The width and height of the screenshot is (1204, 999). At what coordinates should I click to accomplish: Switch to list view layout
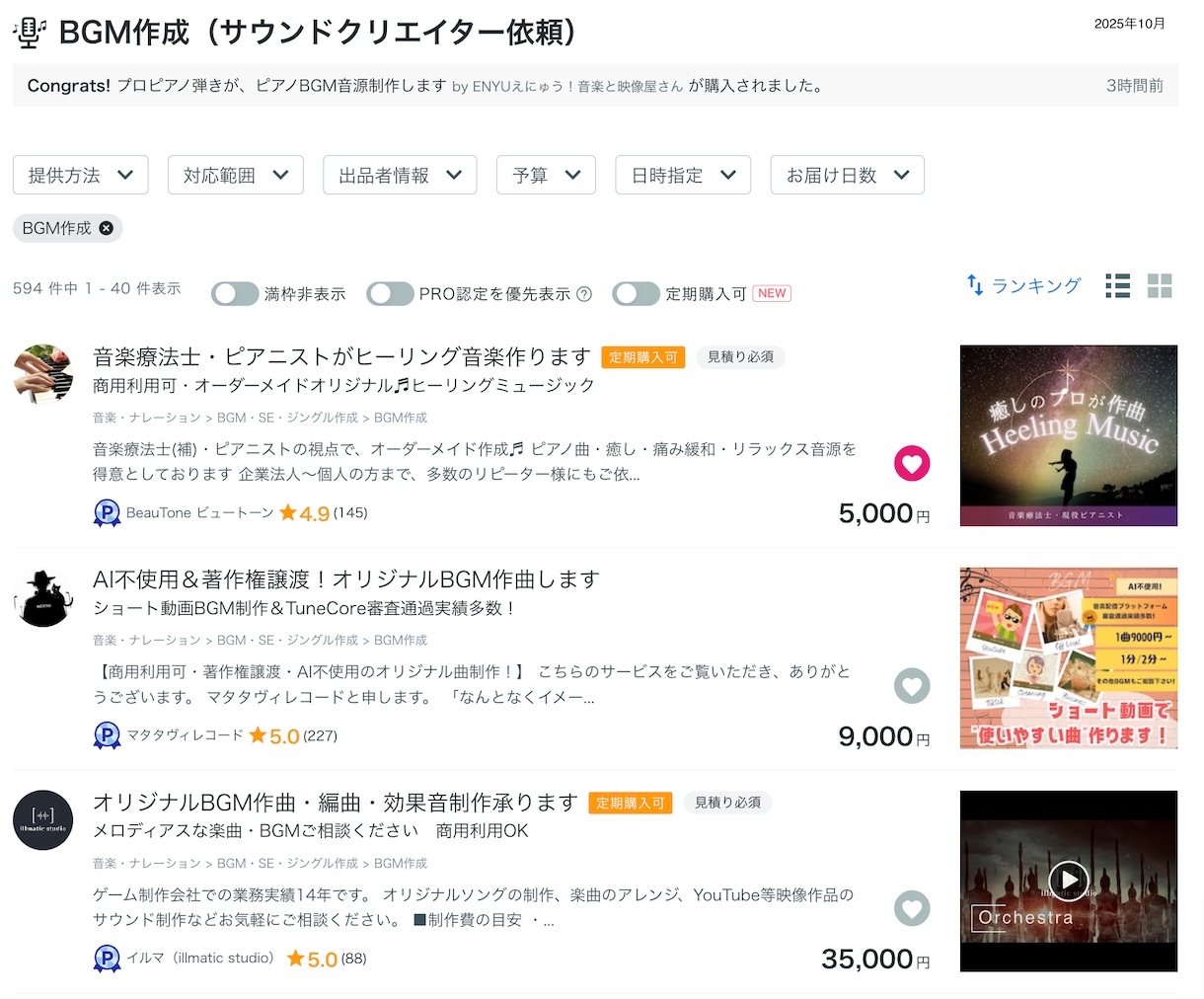(x=1117, y=286)
